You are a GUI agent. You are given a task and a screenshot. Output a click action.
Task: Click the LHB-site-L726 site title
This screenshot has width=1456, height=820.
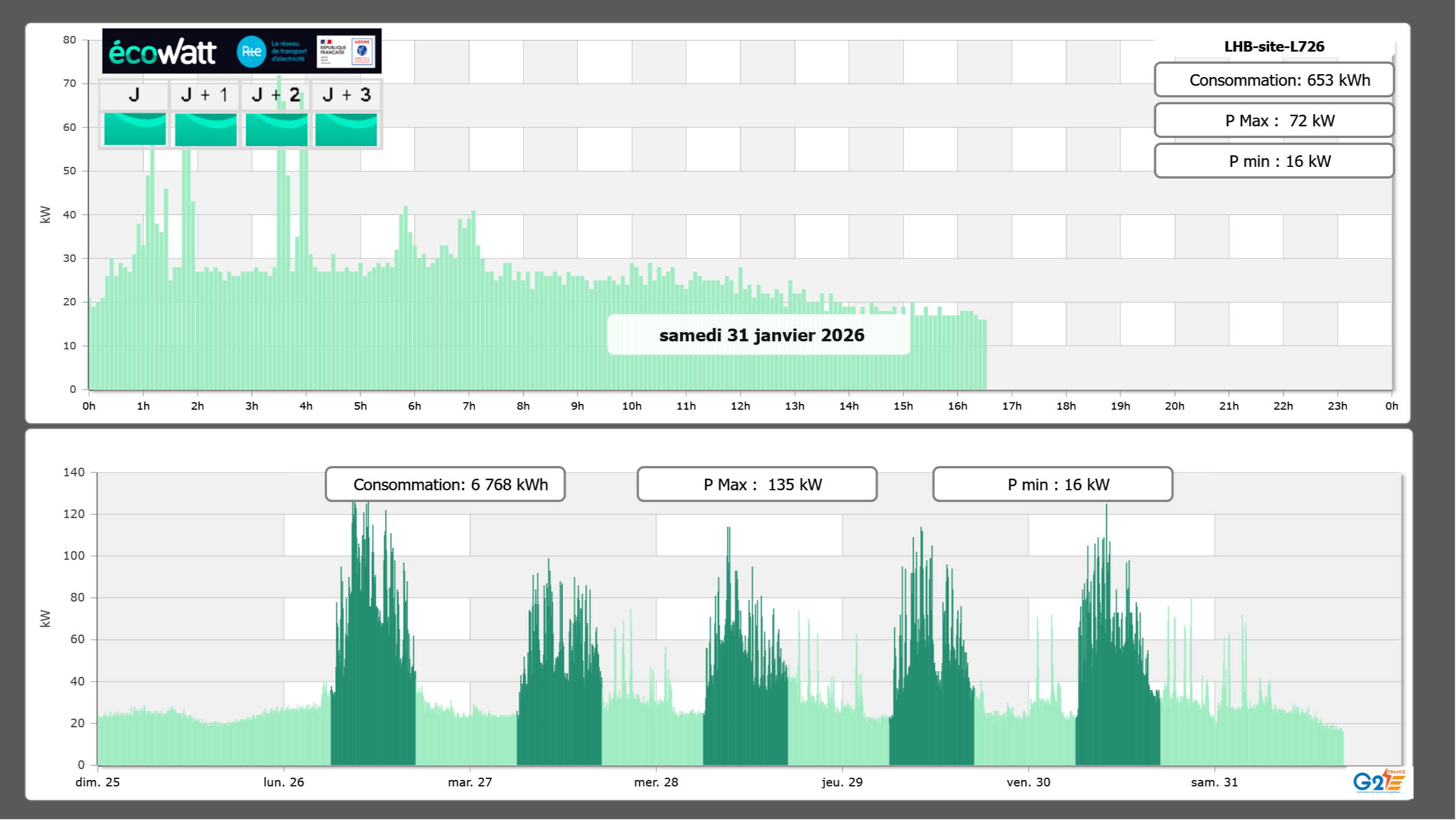click(x=1274, y=46)
